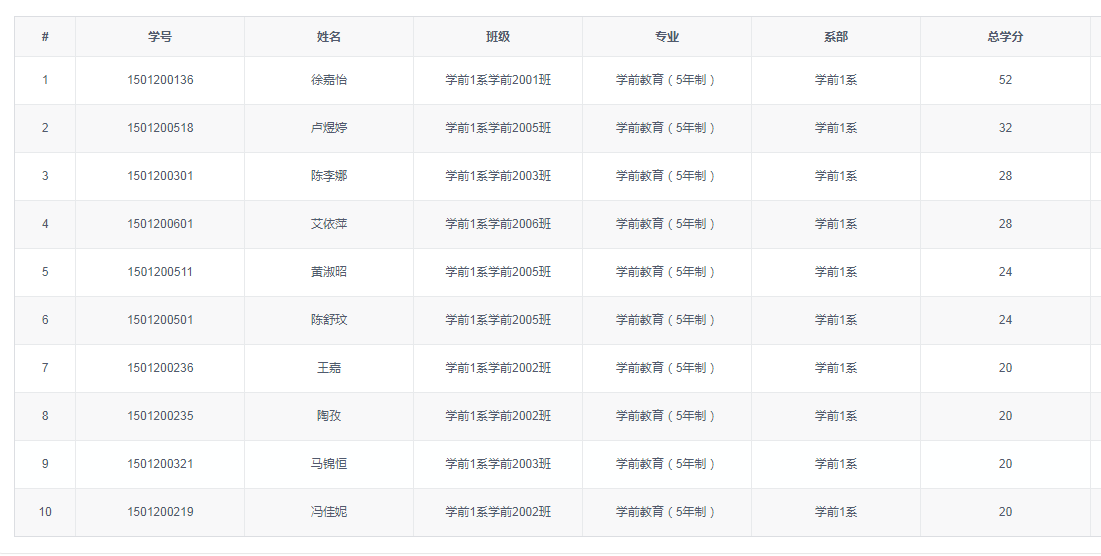Viewport: 1101px width, 556px height.
Task: Click the 姓名 column header
Action: tap(329, 37)
